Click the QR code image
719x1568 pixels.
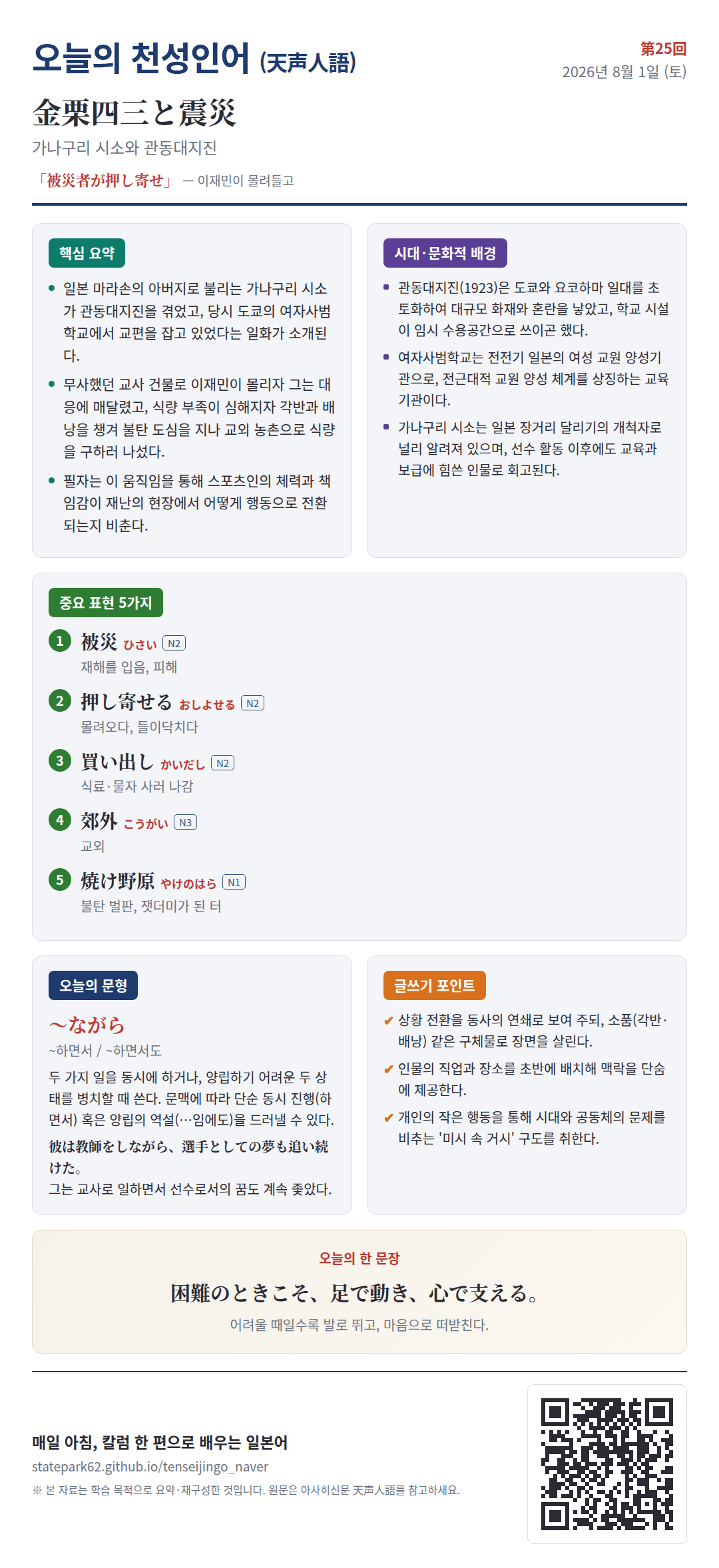coord(607,1464)
